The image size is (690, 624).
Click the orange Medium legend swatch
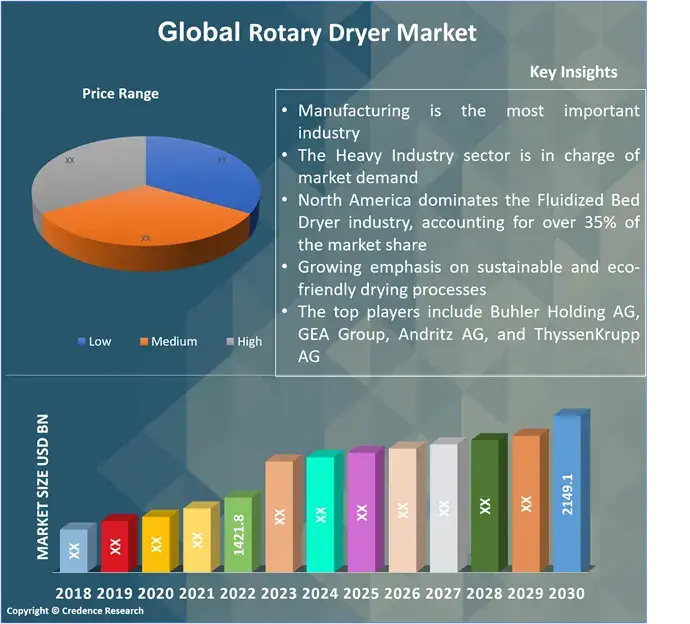point(144,342)
